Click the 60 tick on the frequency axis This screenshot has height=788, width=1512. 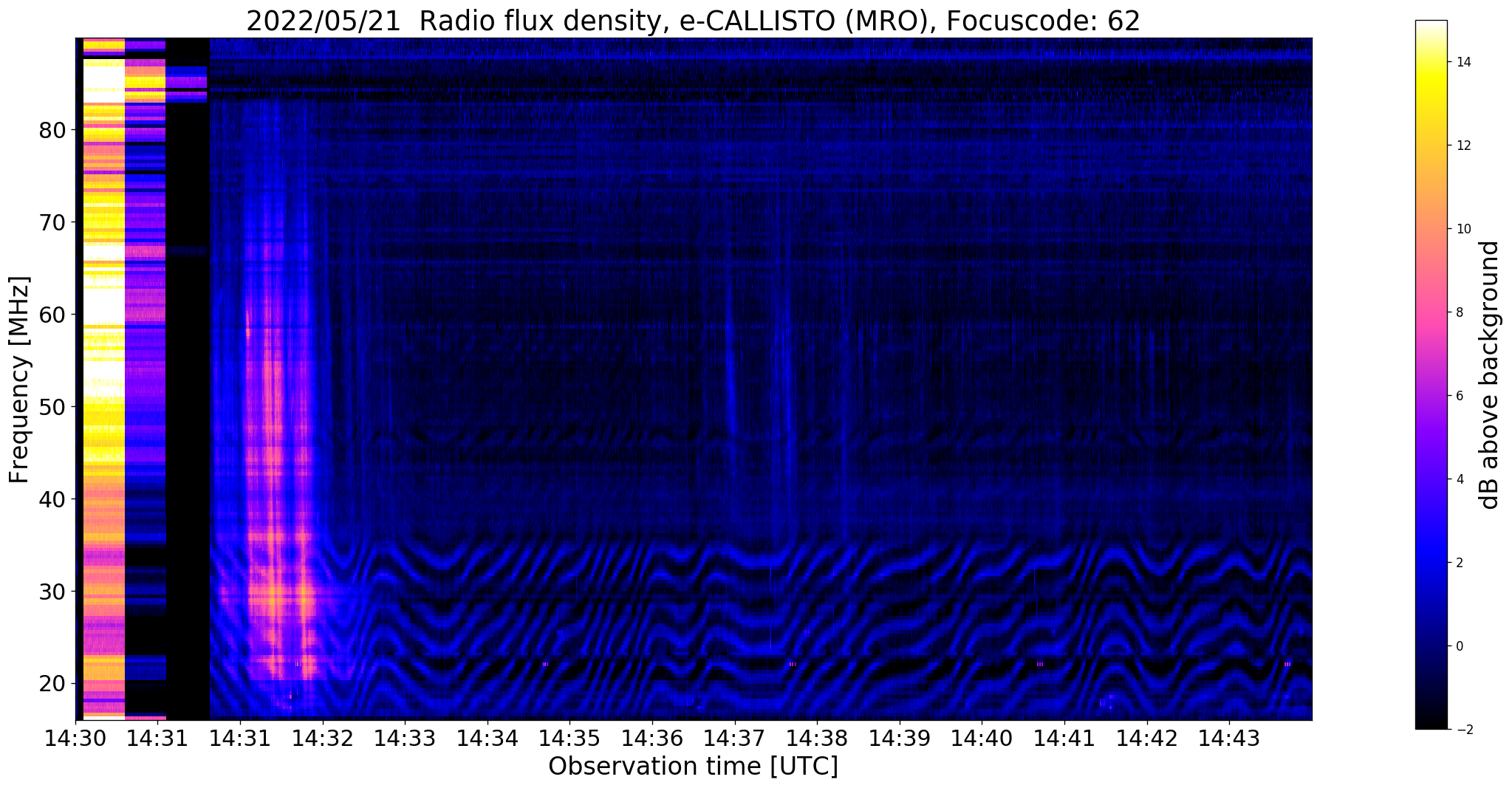[x=52, y=315]
